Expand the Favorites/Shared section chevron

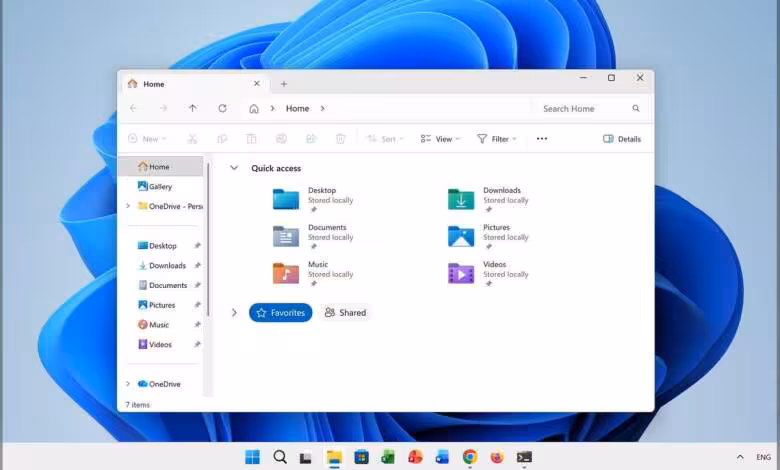(x=234, y=313)
